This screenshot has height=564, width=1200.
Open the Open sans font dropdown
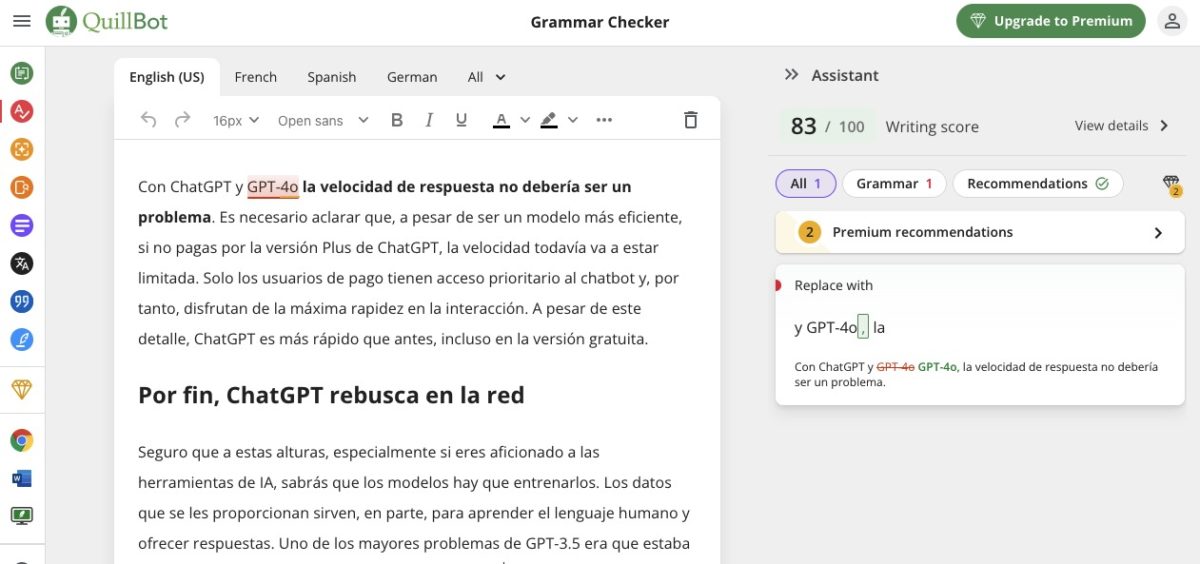pyautogui.click(x=323, y=120)
